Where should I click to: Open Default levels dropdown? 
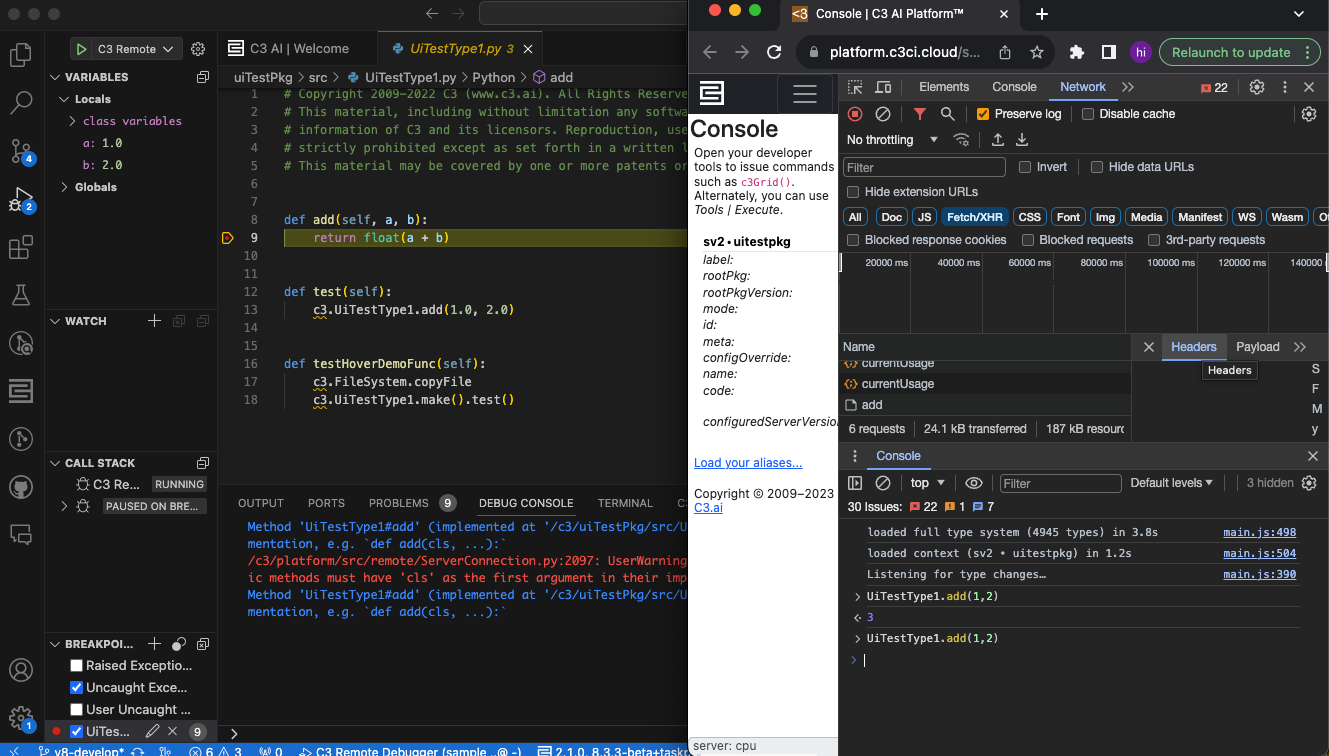[x=1171, y=483]
